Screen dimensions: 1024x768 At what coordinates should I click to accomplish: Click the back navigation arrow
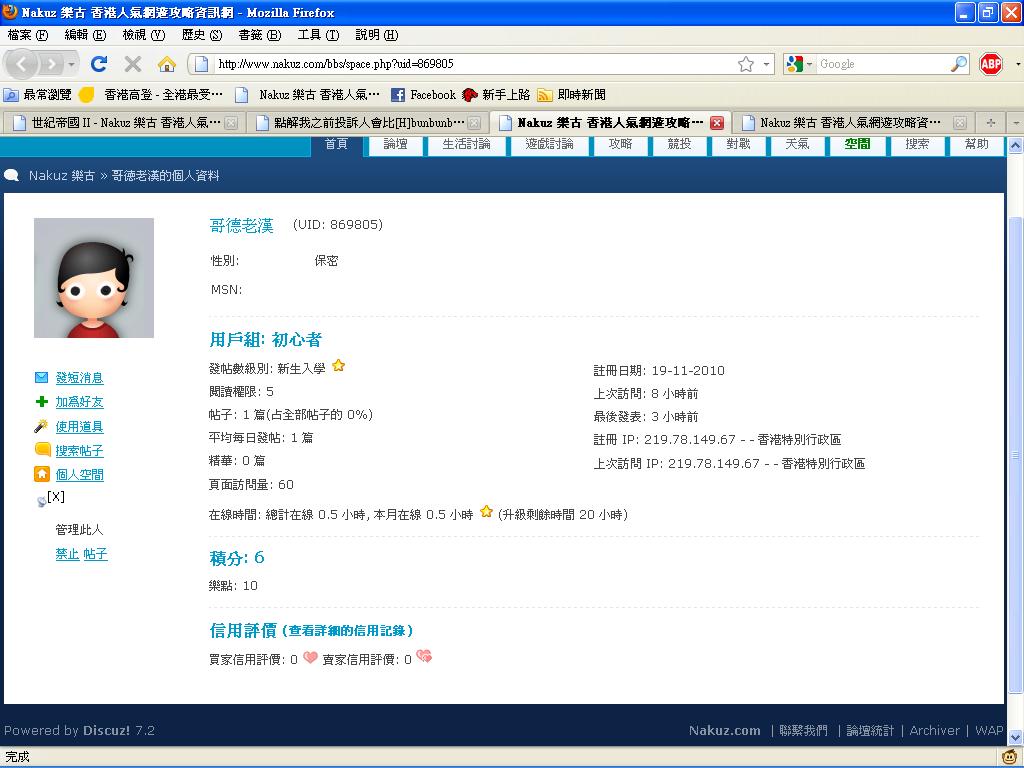click(x=22, y=64)
